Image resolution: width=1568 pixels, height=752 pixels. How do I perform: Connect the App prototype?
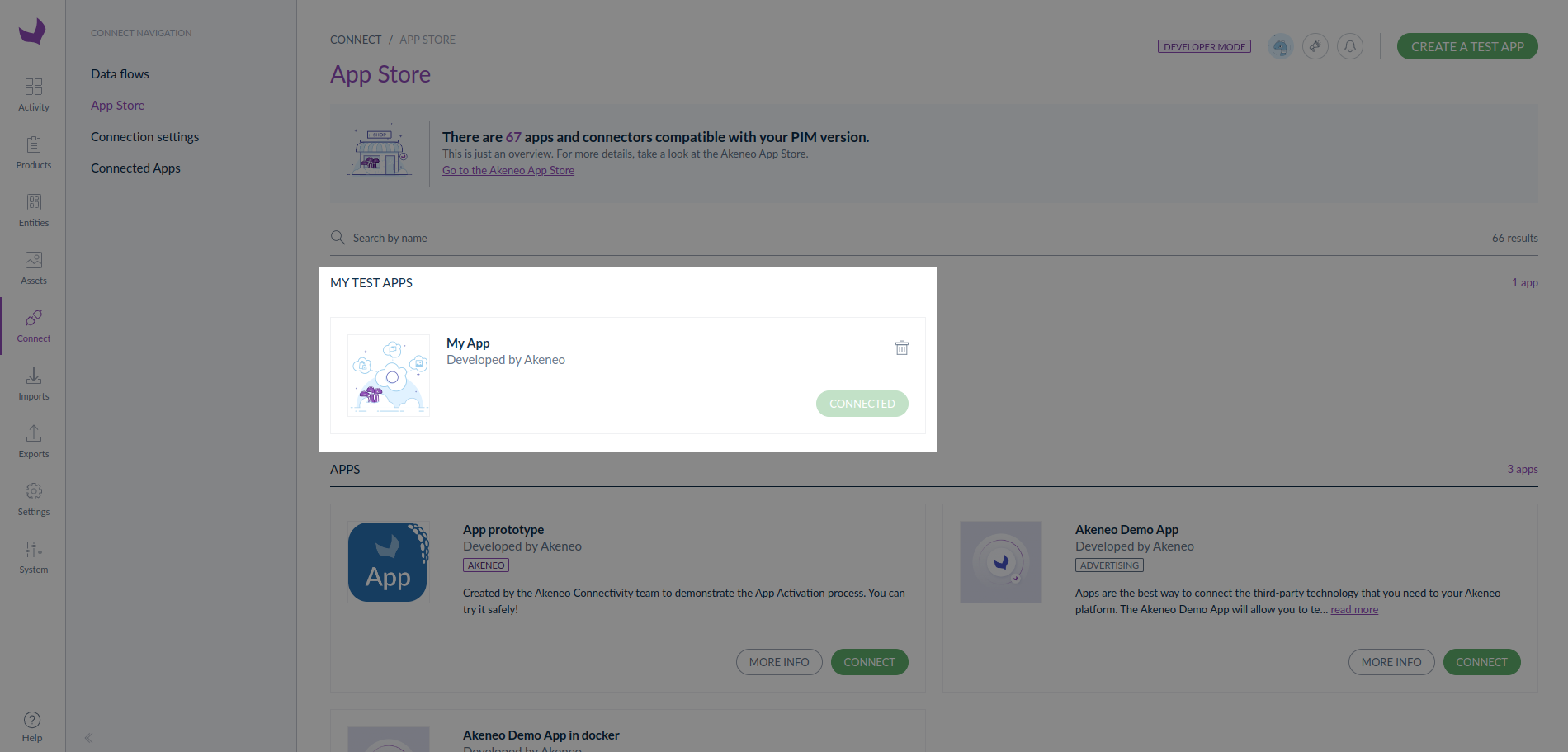(869, 662)
